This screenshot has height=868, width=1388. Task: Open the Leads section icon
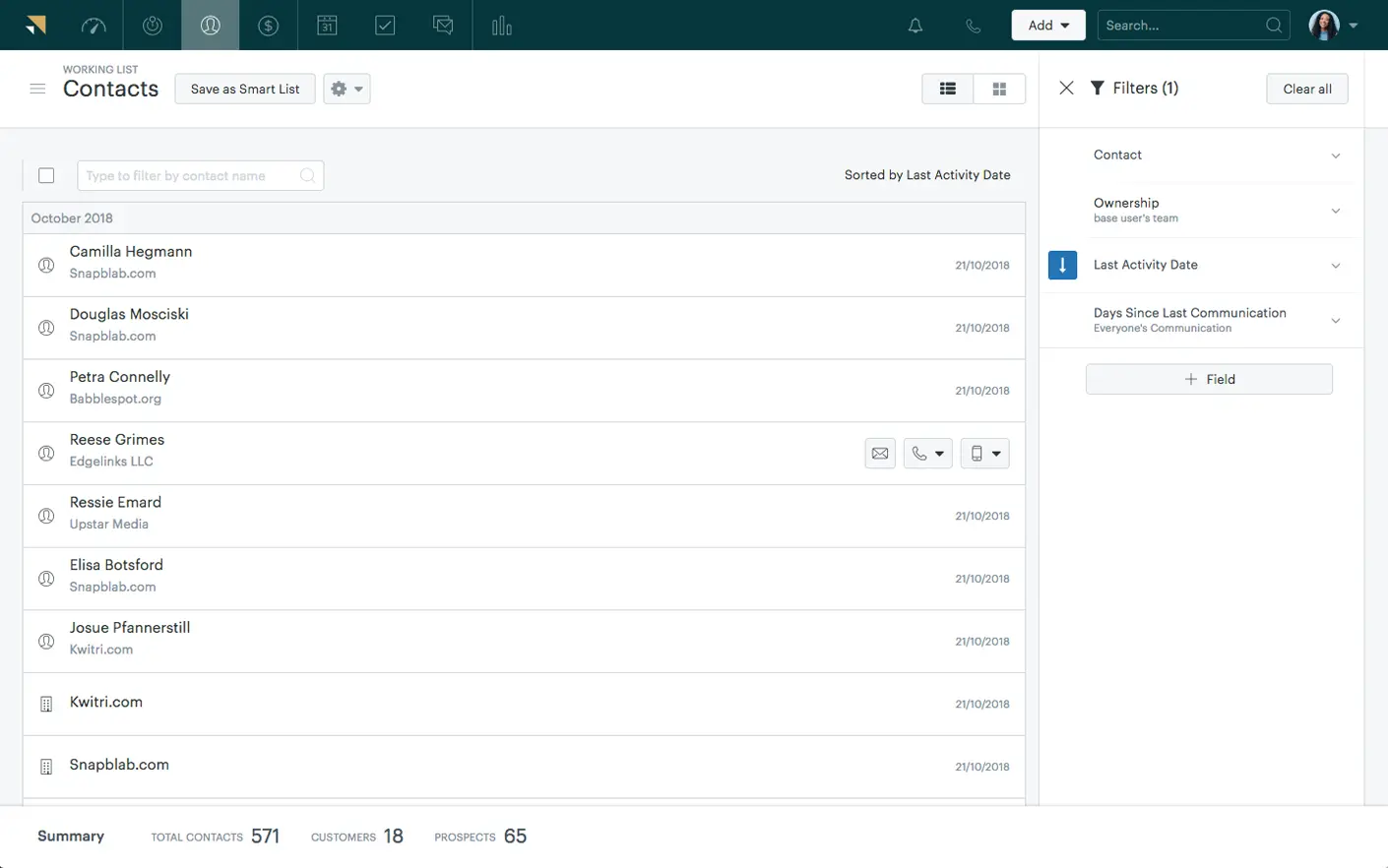pos(152,25)
